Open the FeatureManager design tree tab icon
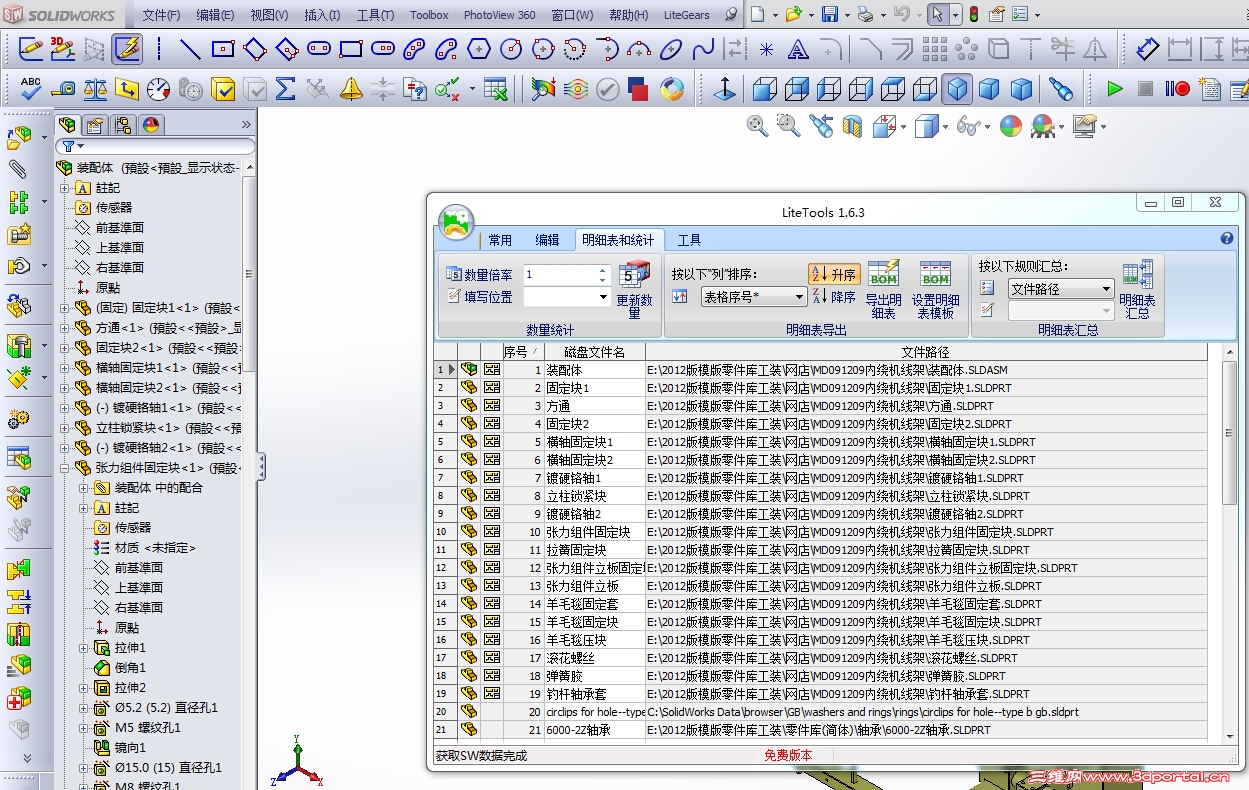 [x=67, y=125]
